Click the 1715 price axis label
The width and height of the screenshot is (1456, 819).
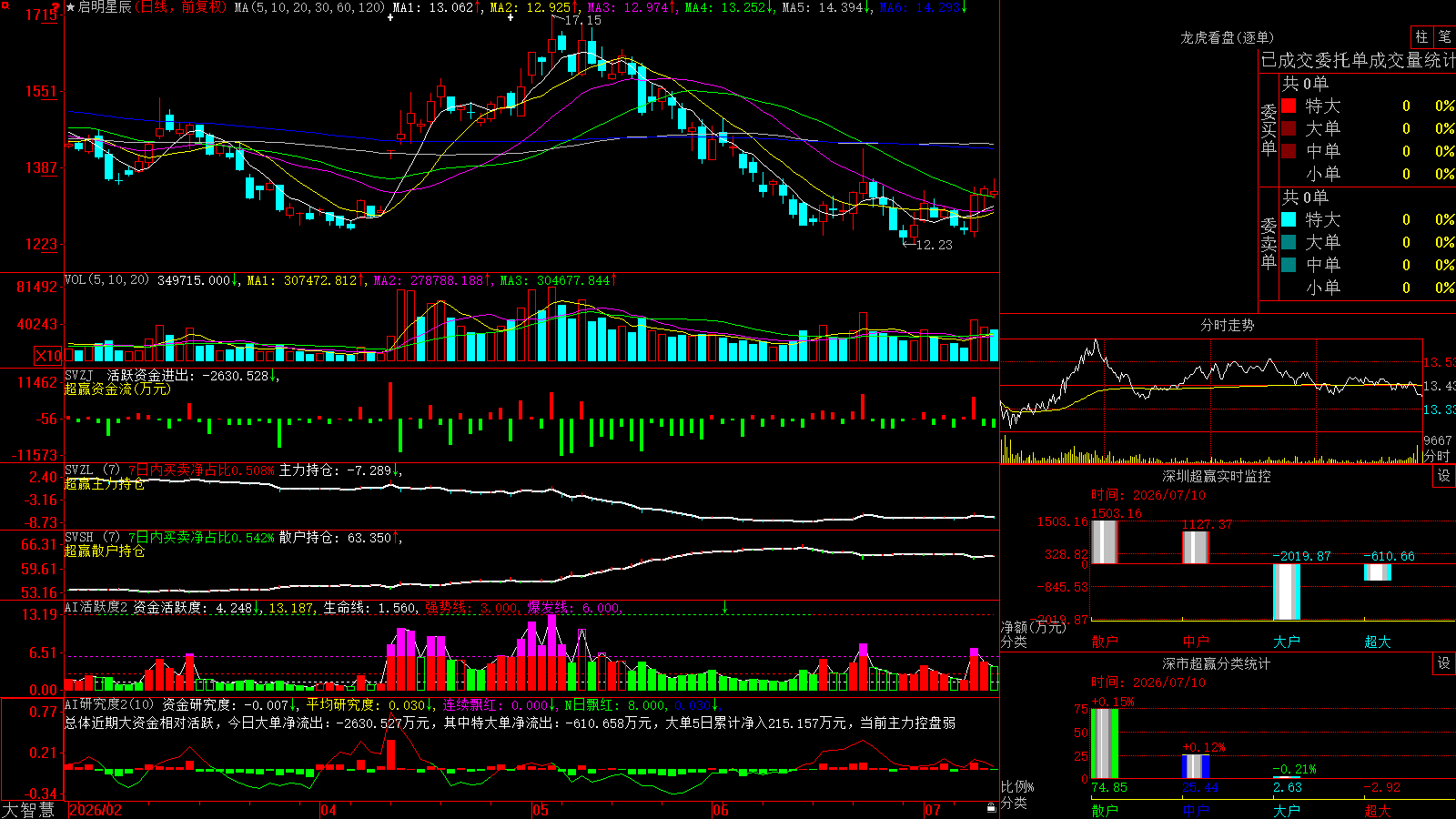[x=42, y=15]
